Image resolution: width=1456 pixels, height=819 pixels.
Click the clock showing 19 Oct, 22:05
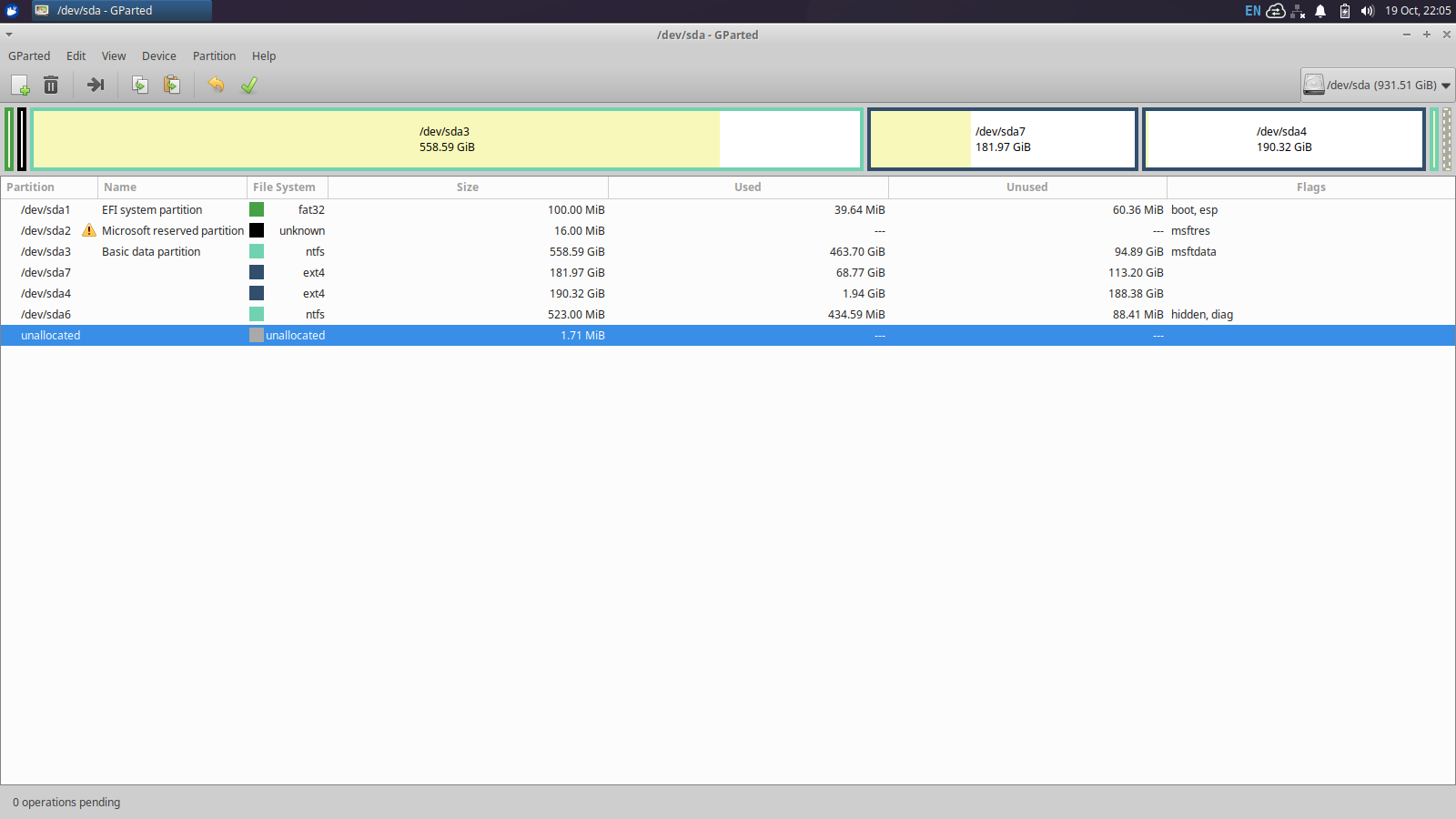pyautogui.click(x=1418, y=11)
